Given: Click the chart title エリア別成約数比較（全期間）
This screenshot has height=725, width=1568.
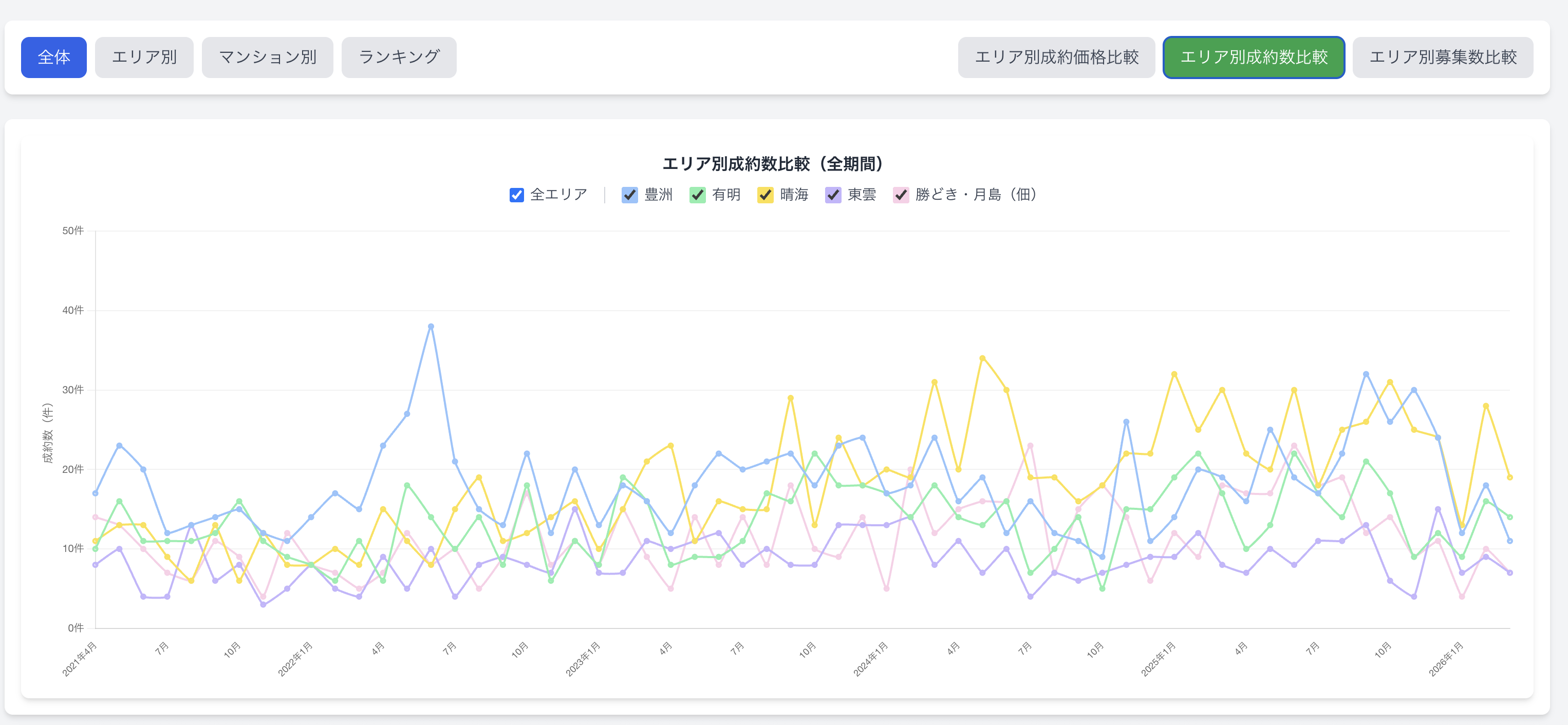Looking at the screenshot, I should [x=772, y=164].
